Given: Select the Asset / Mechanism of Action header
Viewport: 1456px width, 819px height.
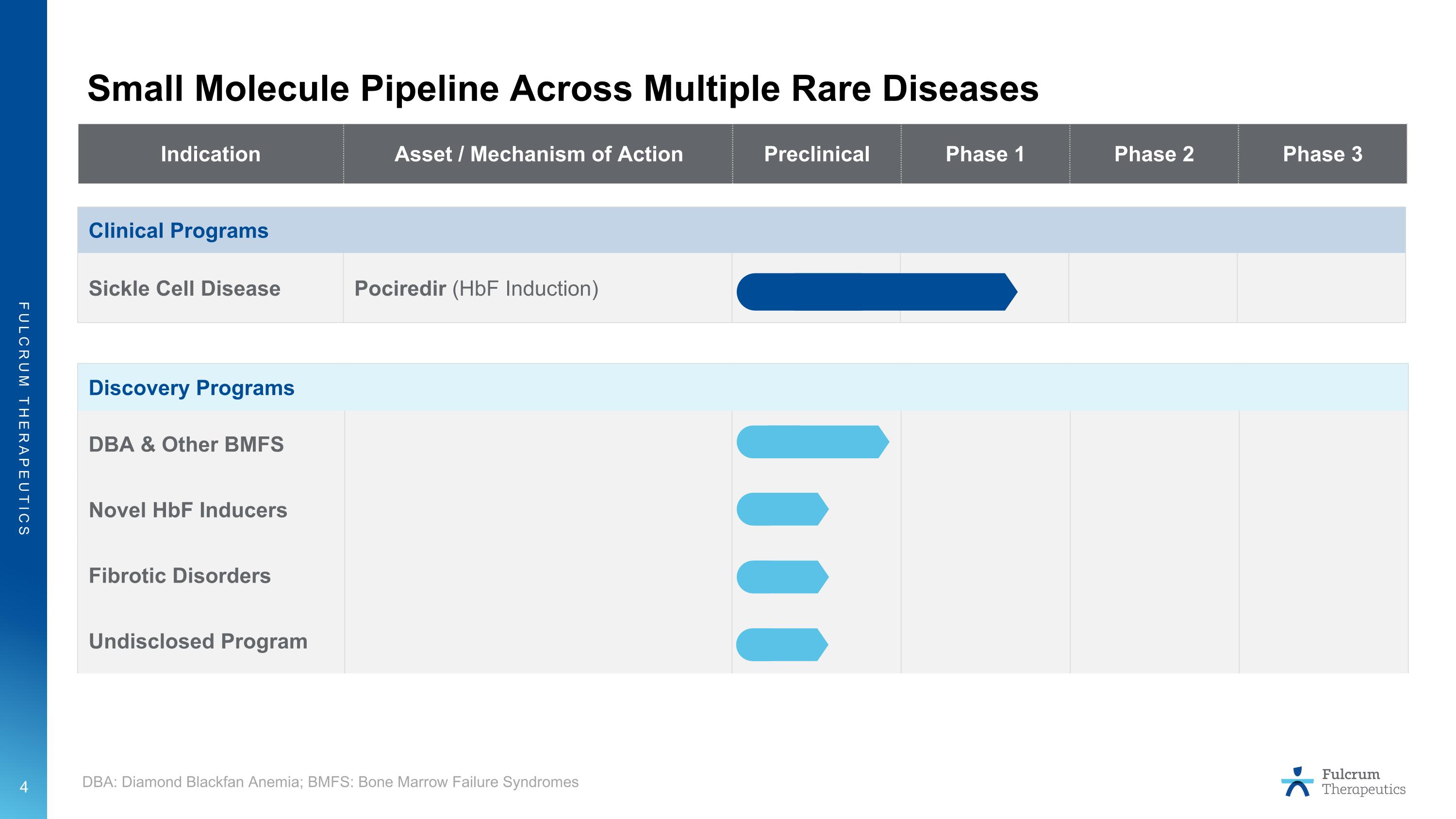Looking at the screenshot, I should click(x=538, y=154).
